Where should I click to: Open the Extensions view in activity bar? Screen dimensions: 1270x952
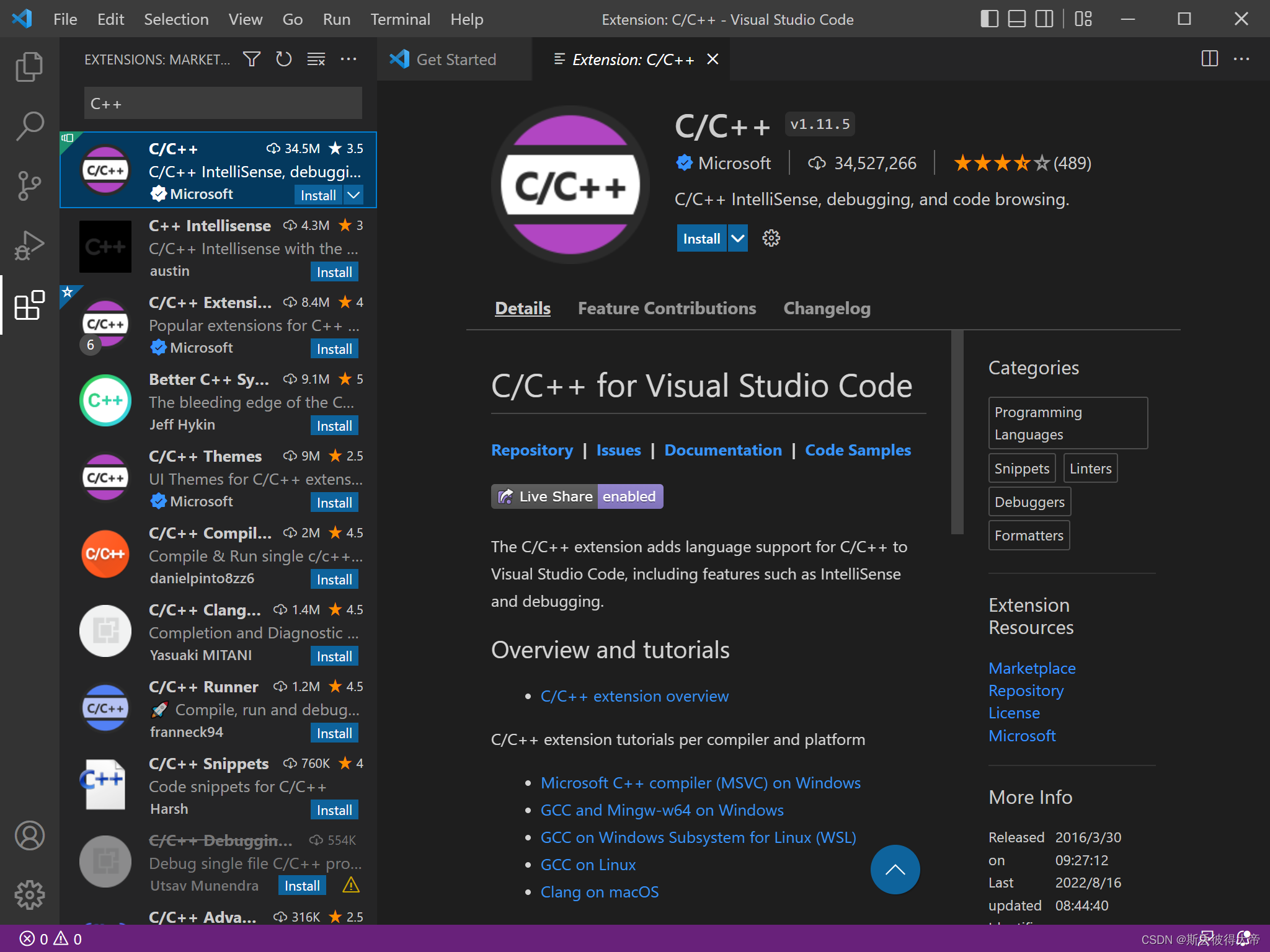(x=29, y=304)
